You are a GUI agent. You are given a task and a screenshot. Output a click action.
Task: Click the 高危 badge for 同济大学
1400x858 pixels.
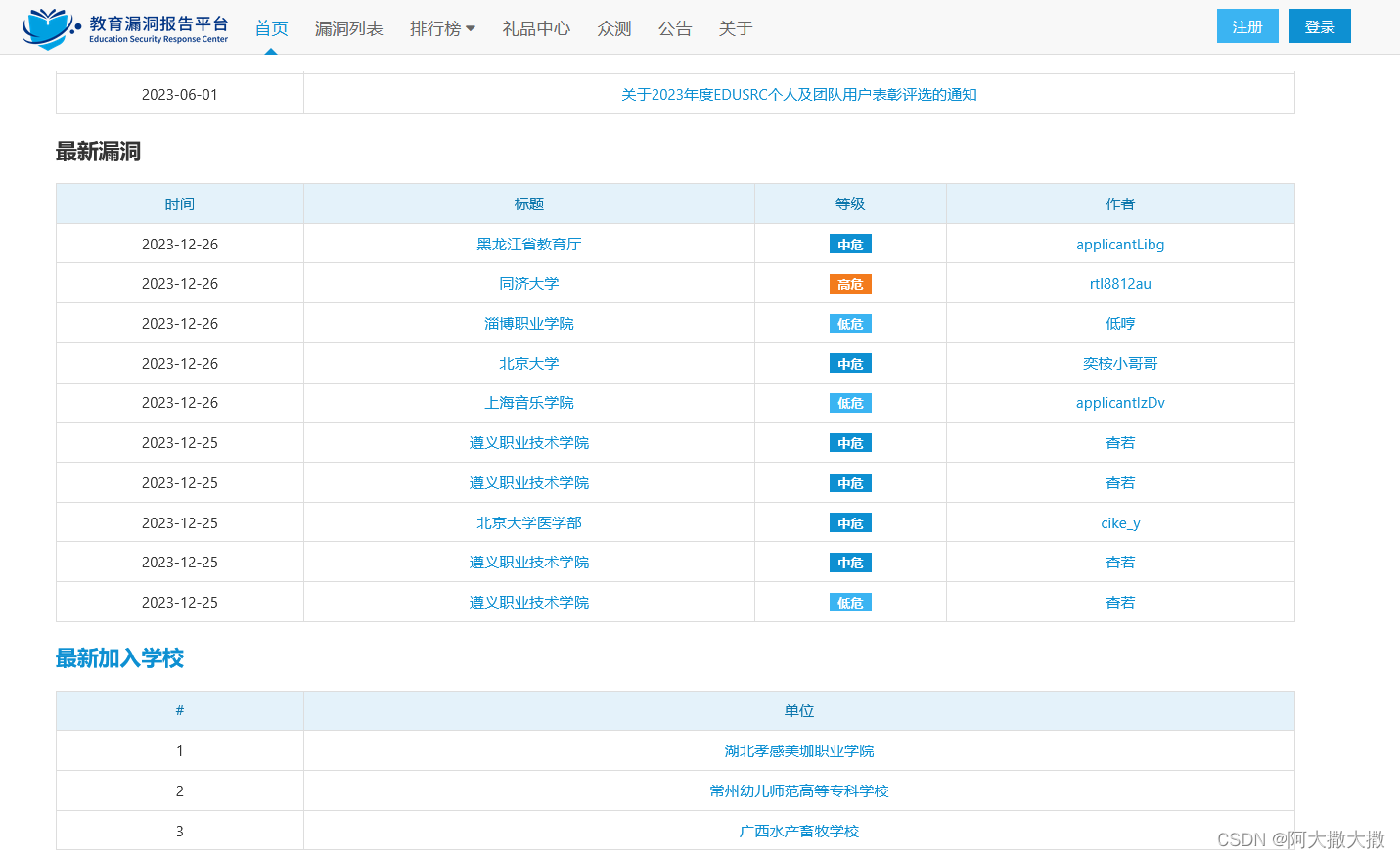[x=850, y=284]
